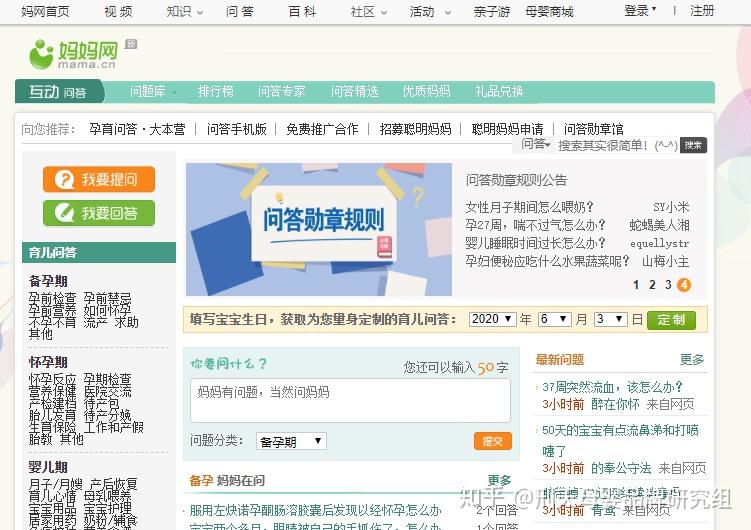Image resolution: width=751 pixels, height=530 pixels.
Task: Switch to the 问答精选 tab
Action: coord(354,91)
